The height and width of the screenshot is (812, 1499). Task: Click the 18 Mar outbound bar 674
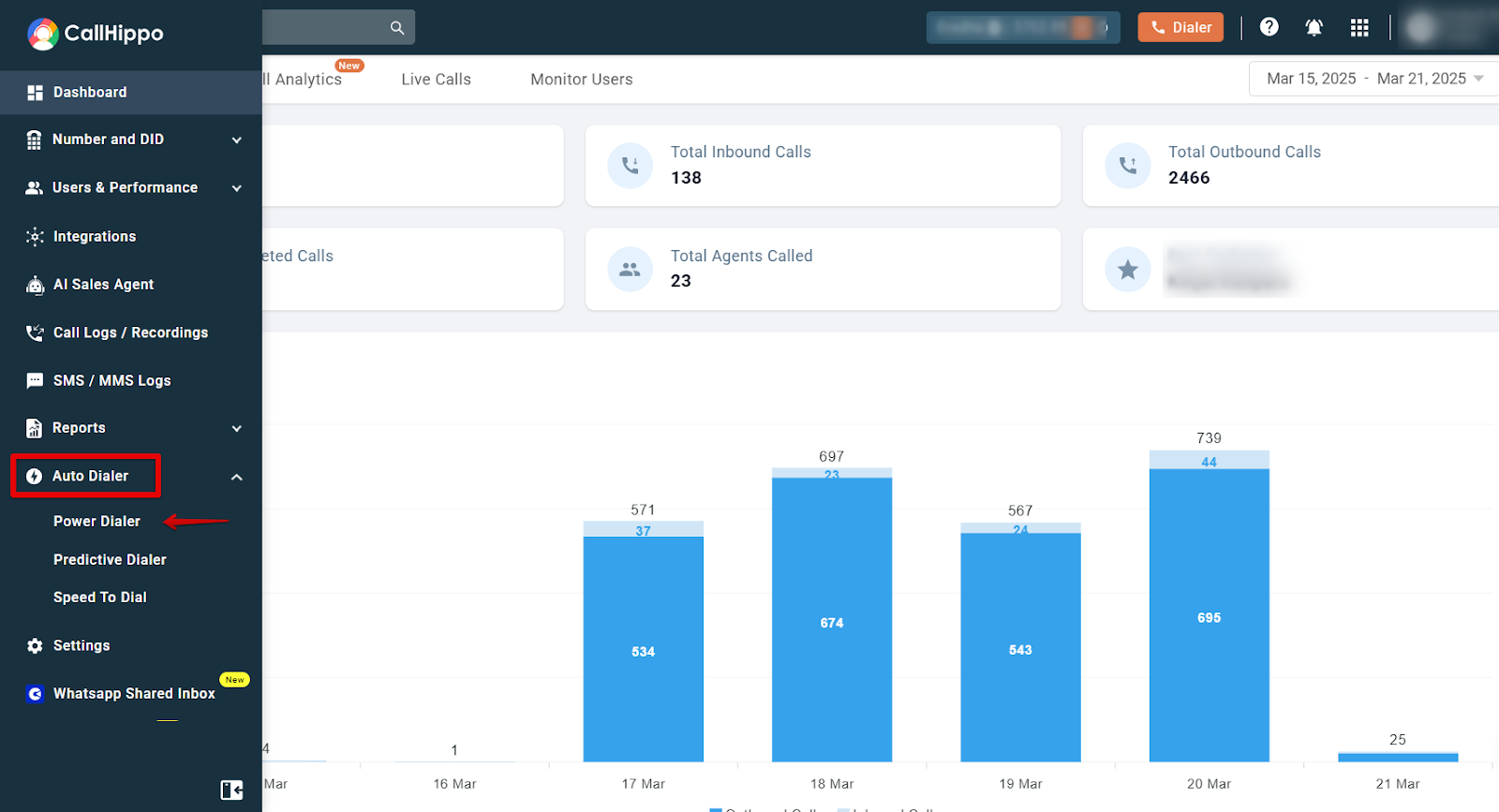[x=832, y=620]
